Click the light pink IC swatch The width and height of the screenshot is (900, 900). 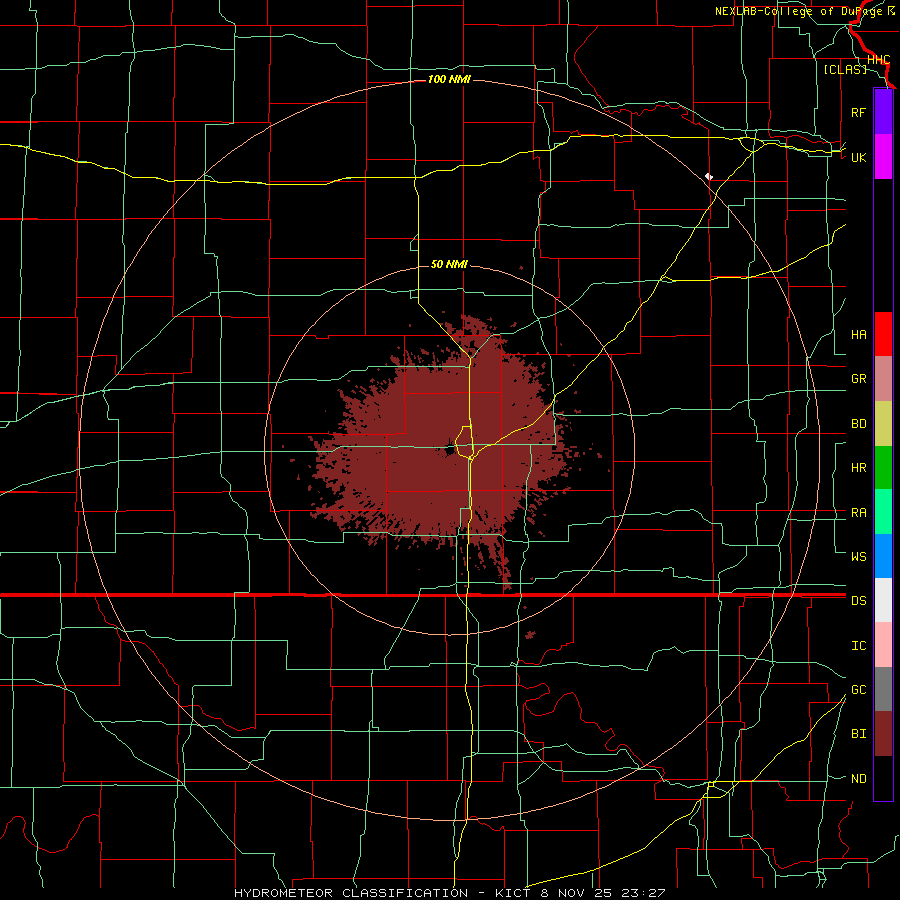point(883,645)
